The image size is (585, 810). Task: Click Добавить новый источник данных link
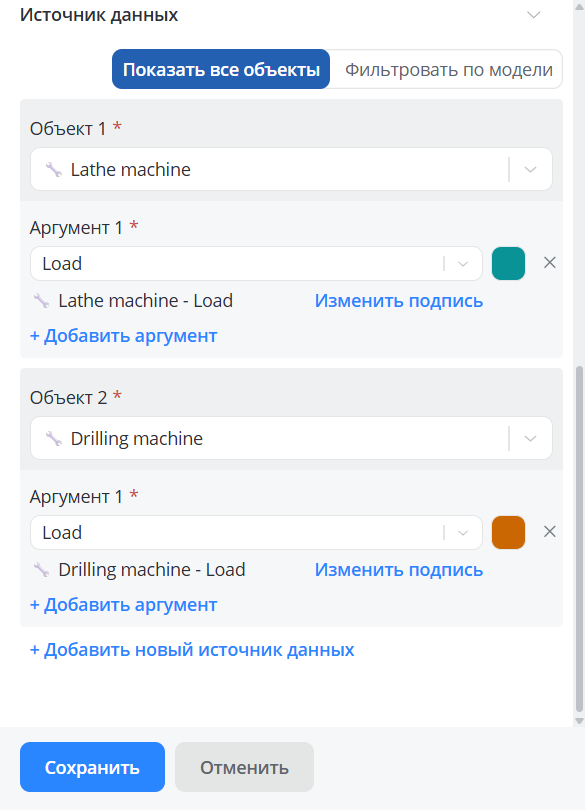(x=192, y=650)
